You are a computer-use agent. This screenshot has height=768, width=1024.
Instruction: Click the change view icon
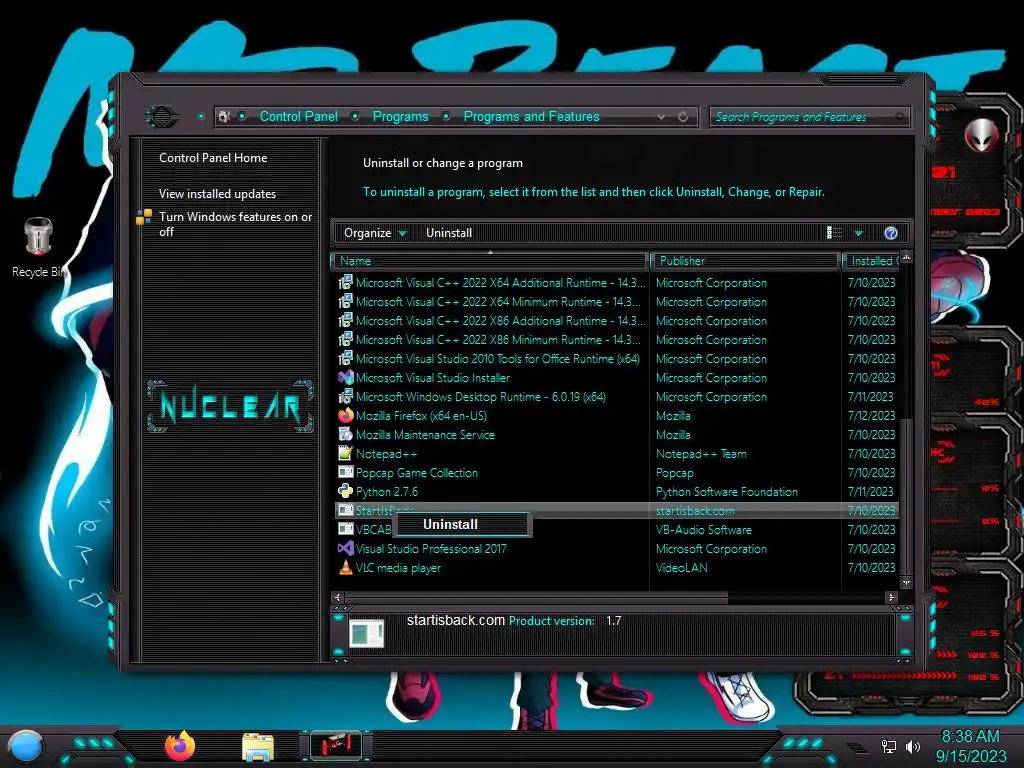[x=834, y=233]
